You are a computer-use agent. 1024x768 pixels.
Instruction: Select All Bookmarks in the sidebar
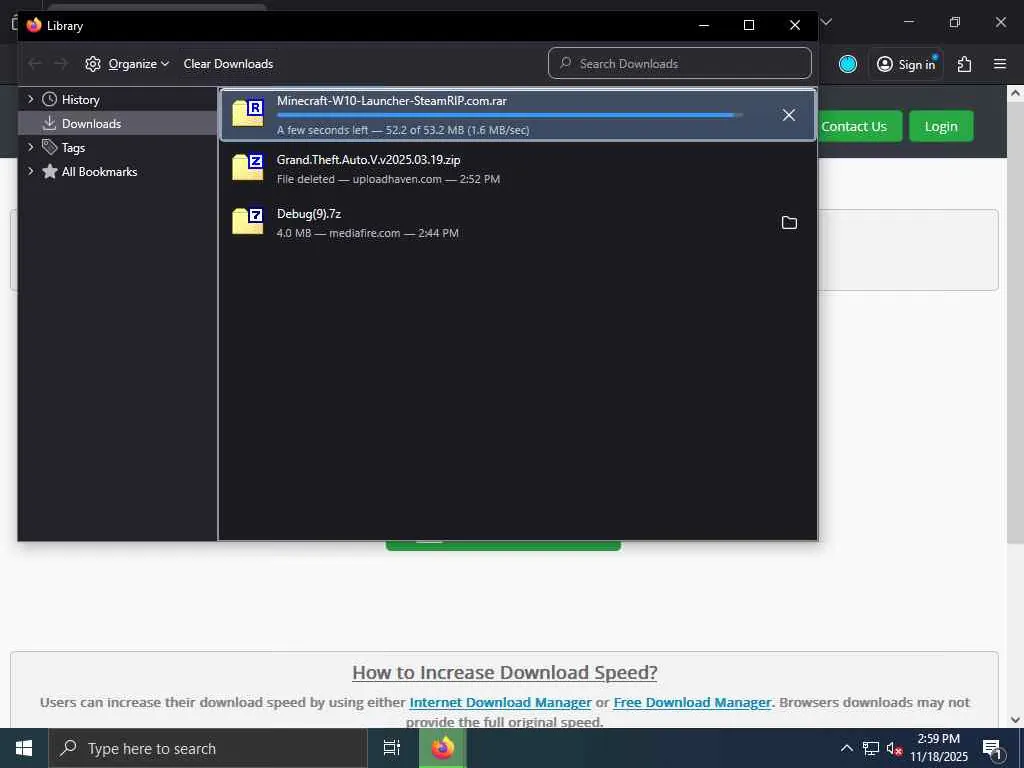[x=99, y=171]
